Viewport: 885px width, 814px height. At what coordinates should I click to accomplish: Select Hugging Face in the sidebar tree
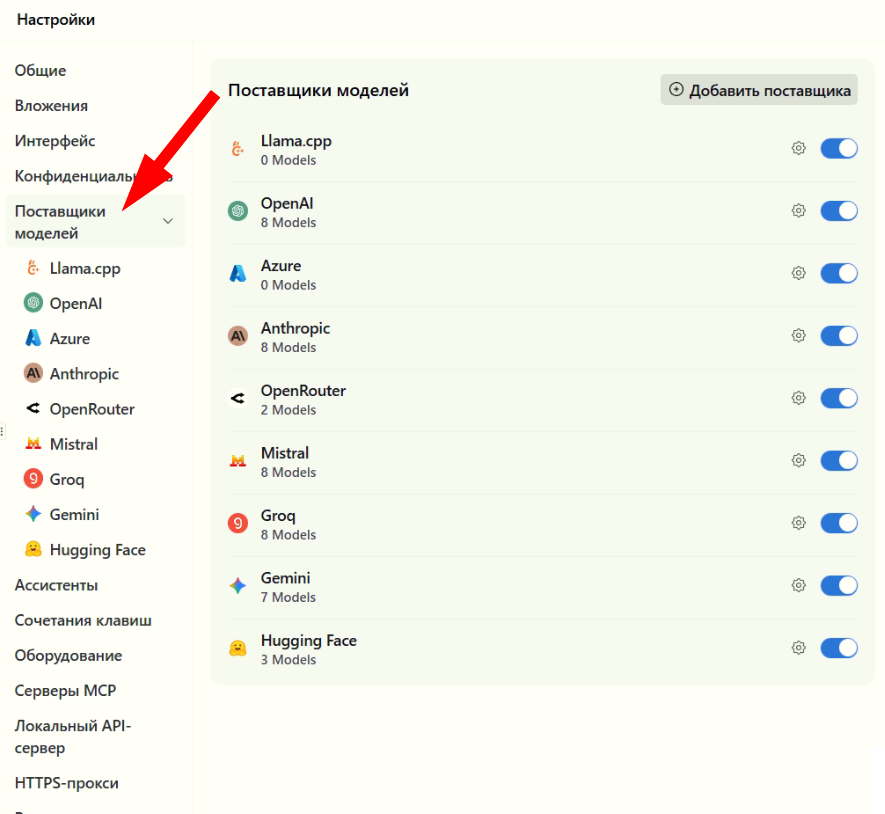pyautogui.click(x=85, y=549)
